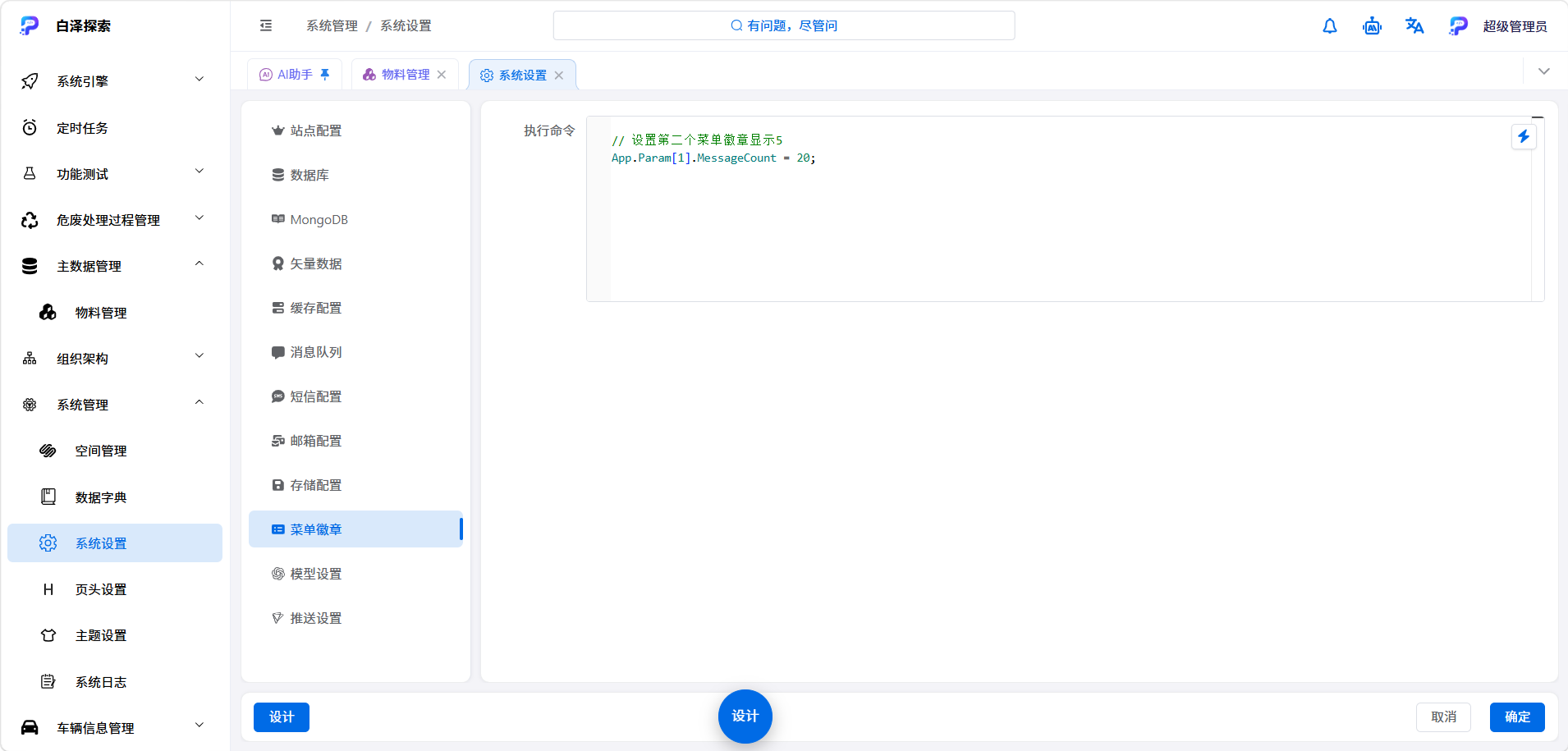The image size is (1568, 751).
Task: Open the 短信配置 settings section
Action: click(x=355, y=396)
